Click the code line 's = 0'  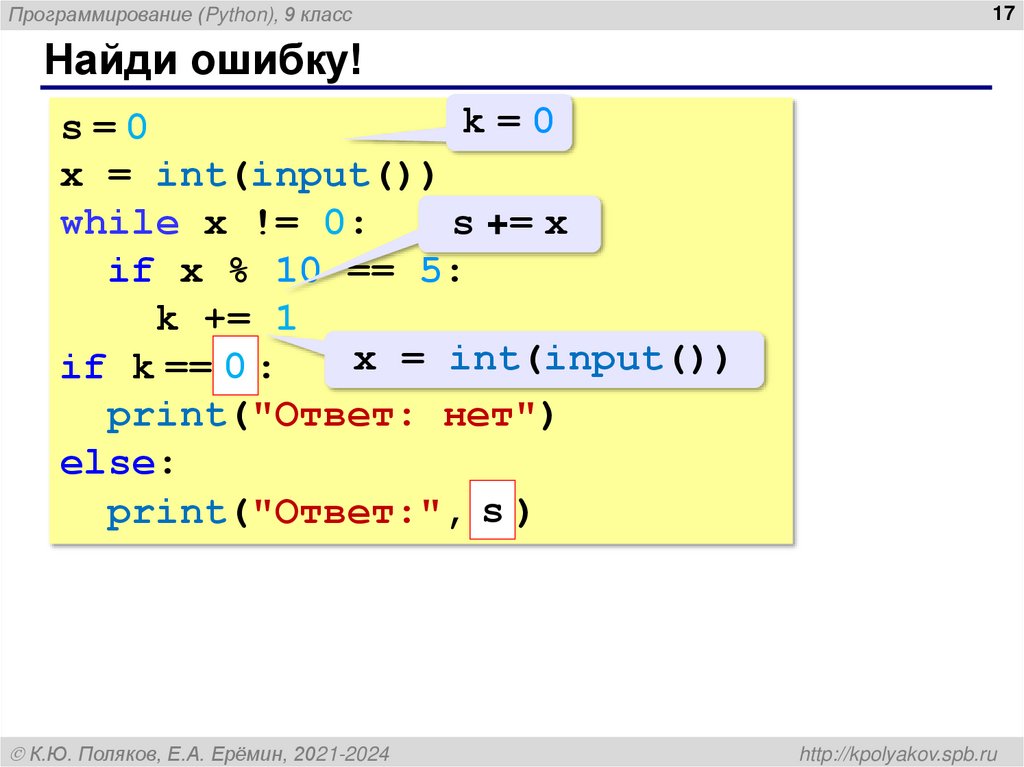(104, 126)
